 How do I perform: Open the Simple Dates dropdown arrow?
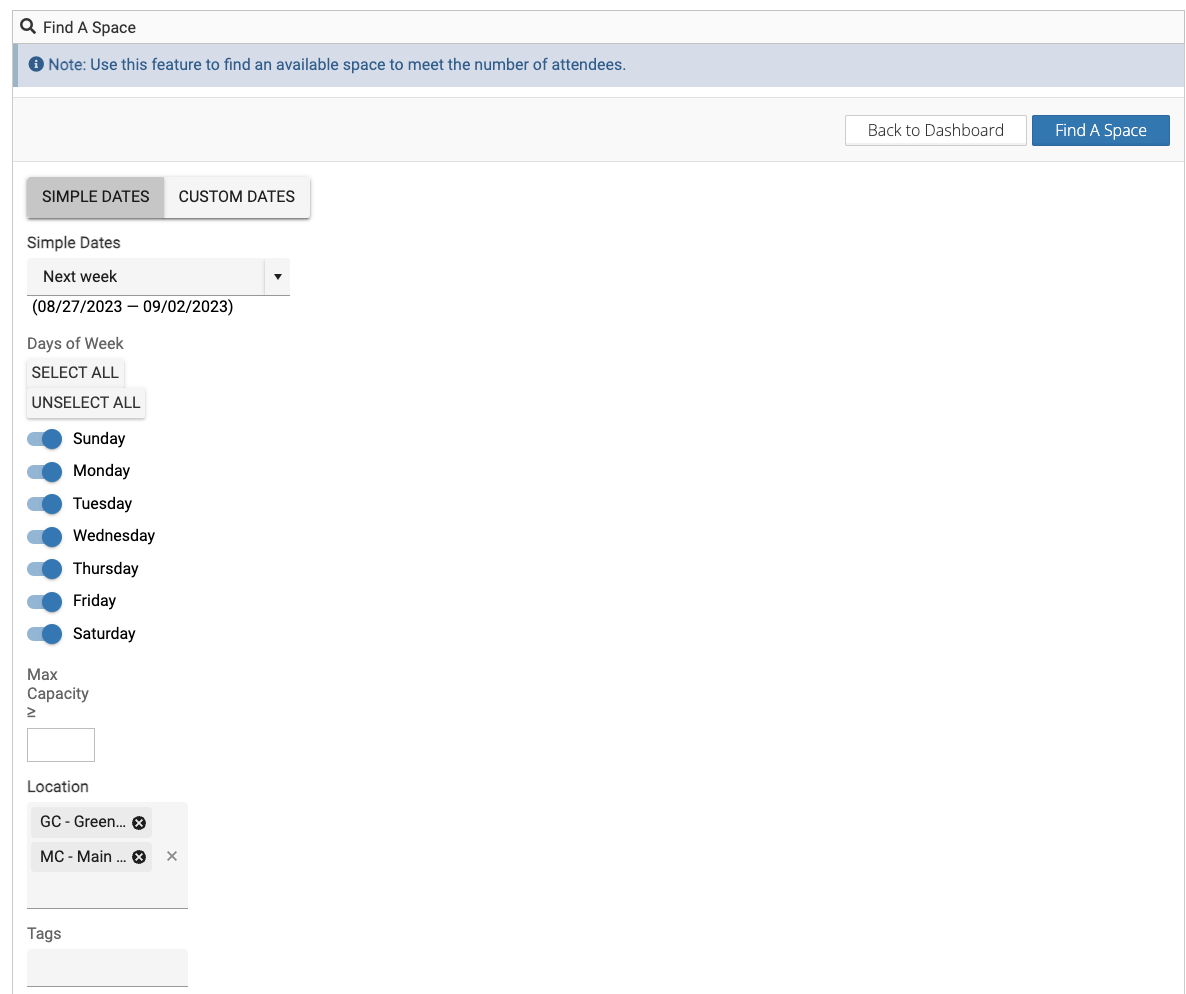277,277
